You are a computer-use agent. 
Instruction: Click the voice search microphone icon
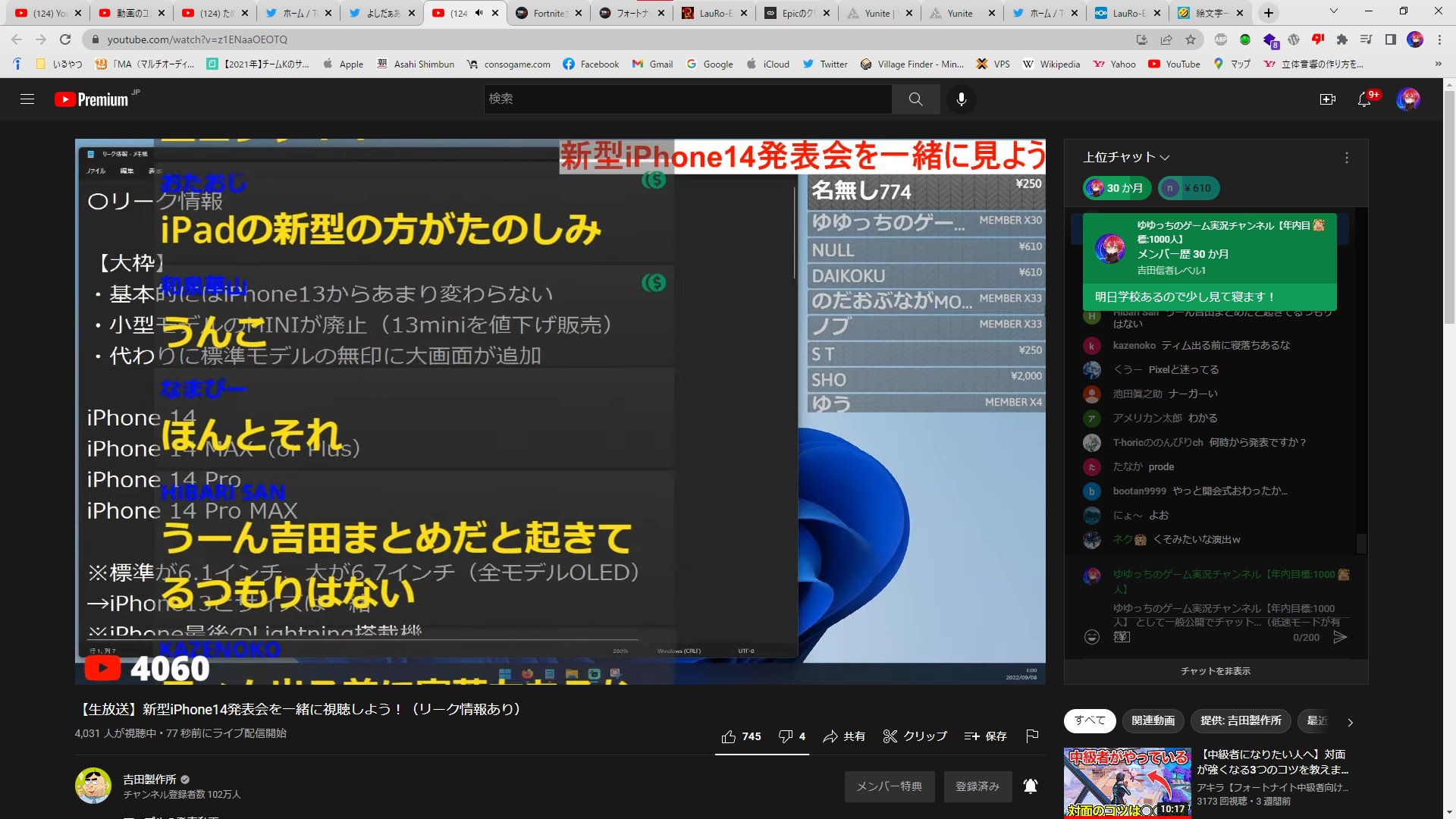point(961,99)
